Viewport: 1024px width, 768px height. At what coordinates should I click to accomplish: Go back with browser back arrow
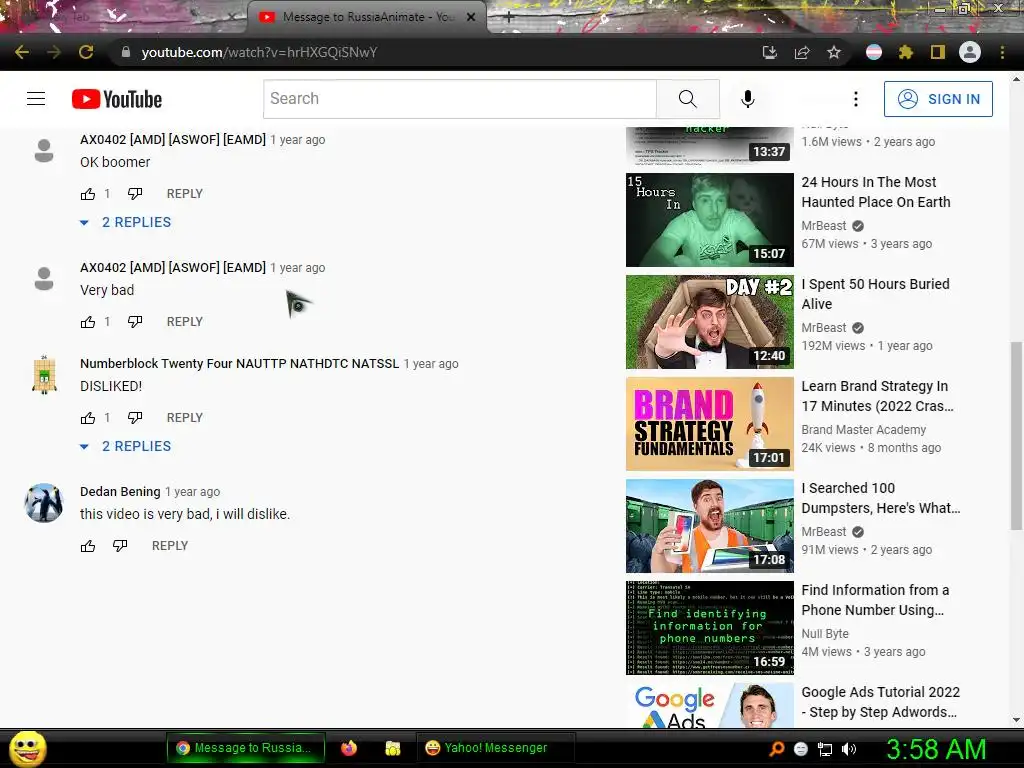pyautogui.click(x=22, y=52)
